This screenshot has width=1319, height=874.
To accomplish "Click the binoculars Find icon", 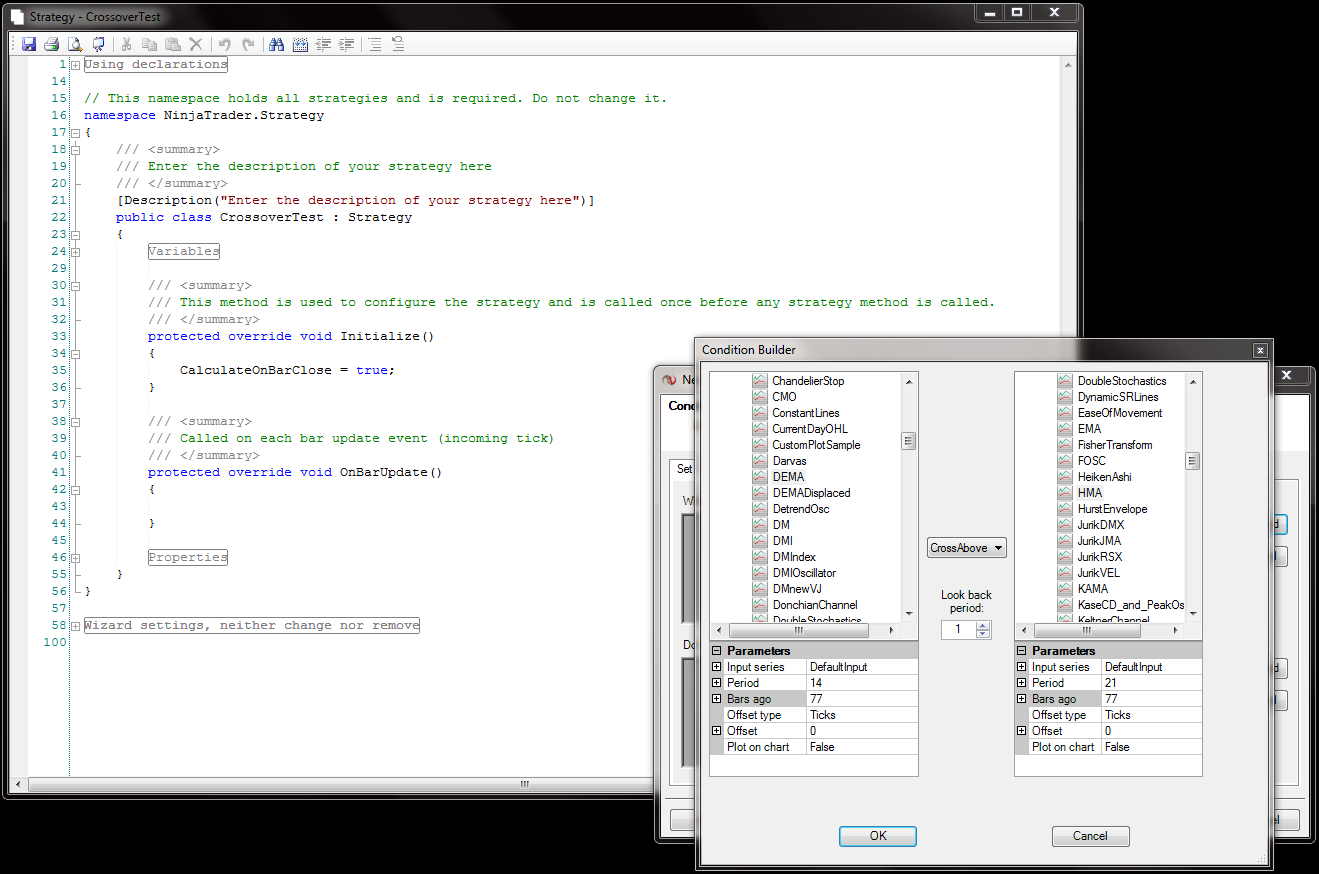I will 276,44.
